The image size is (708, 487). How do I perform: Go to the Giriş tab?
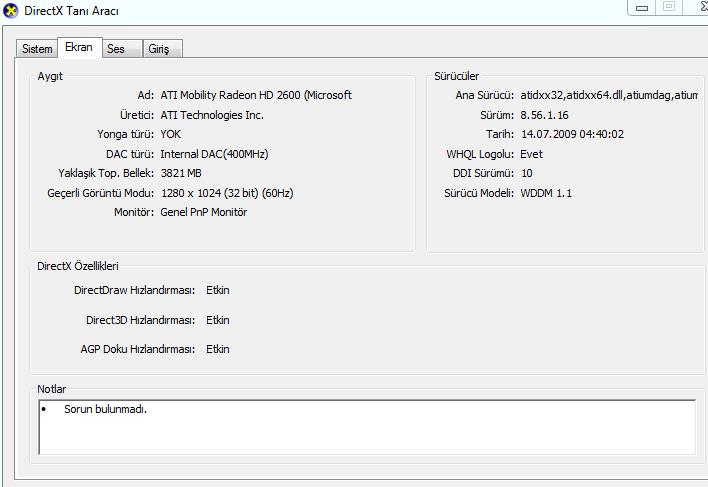[163, 49]
